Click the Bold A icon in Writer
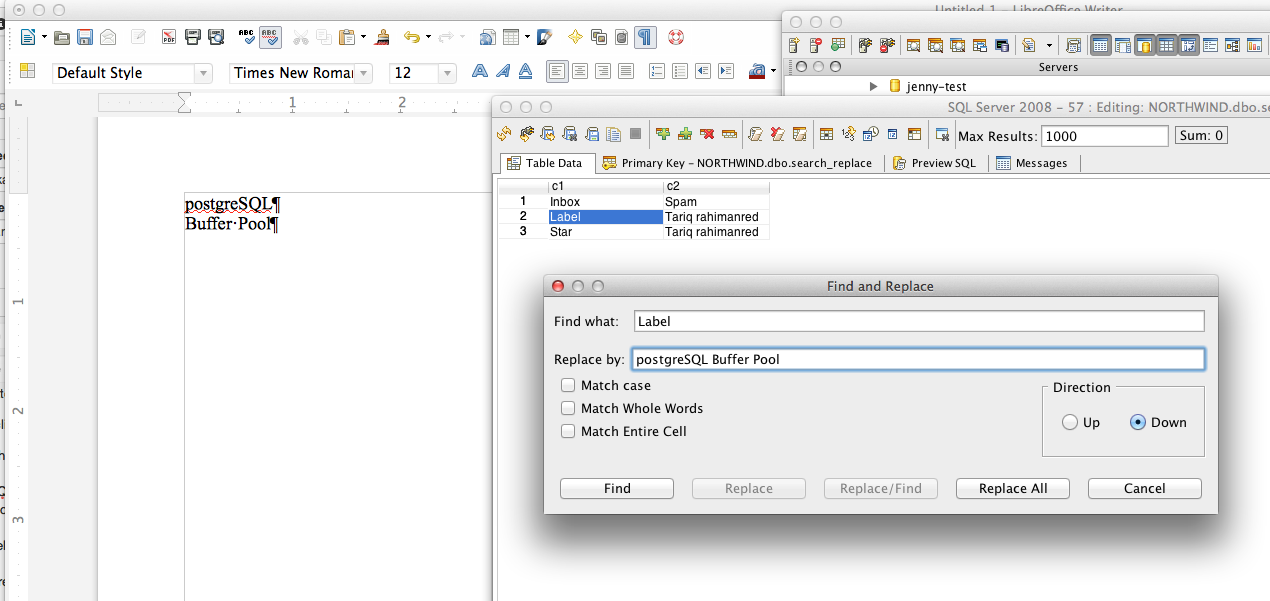1270x601 pixels. (480, 72)
